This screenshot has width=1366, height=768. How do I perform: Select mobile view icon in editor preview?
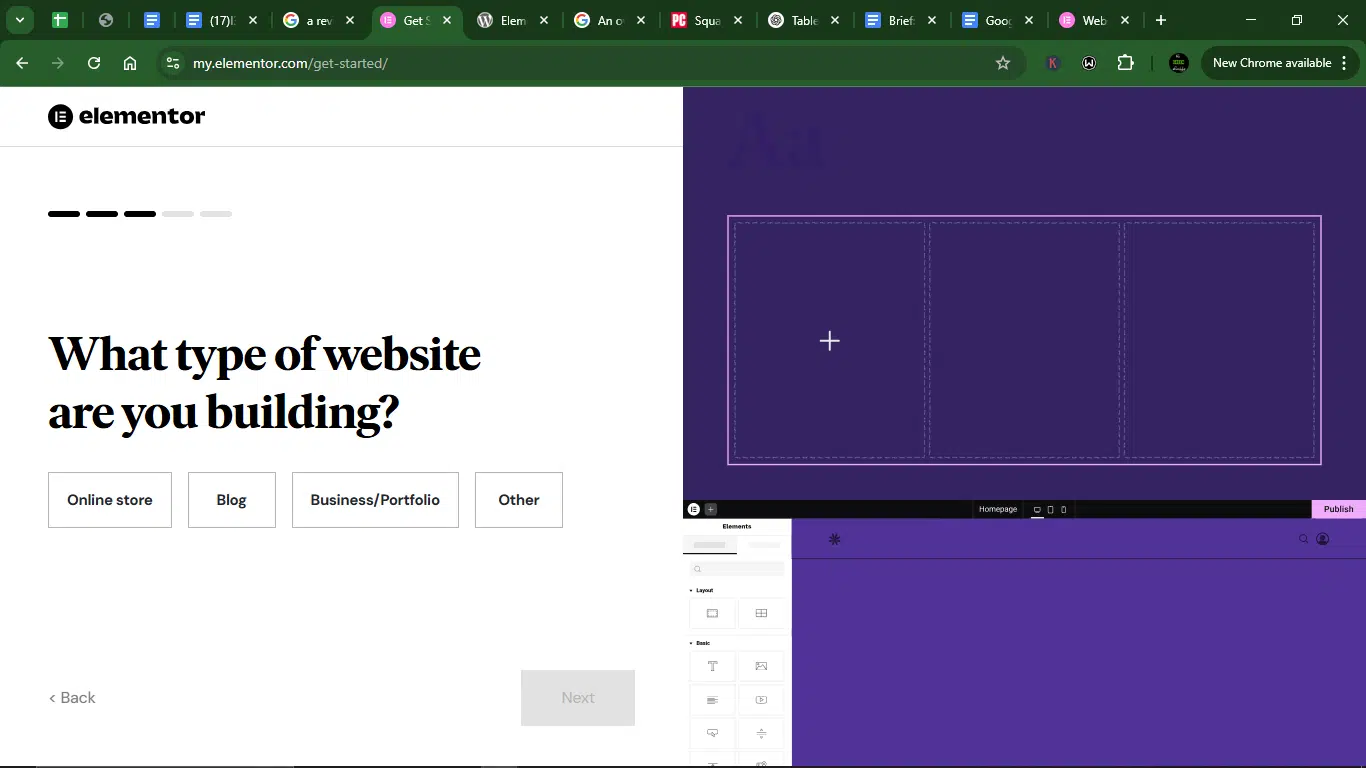(1064, 510)
